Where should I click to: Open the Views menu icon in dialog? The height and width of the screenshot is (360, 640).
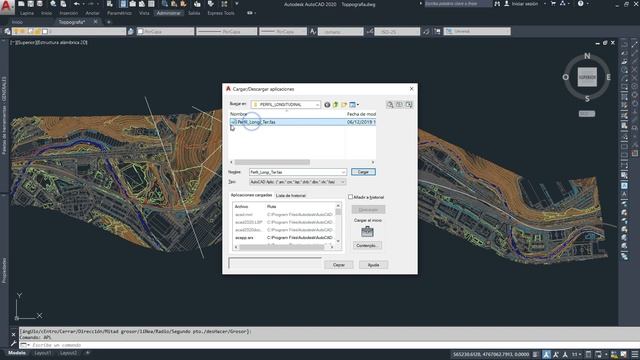(x=353, y=105)
